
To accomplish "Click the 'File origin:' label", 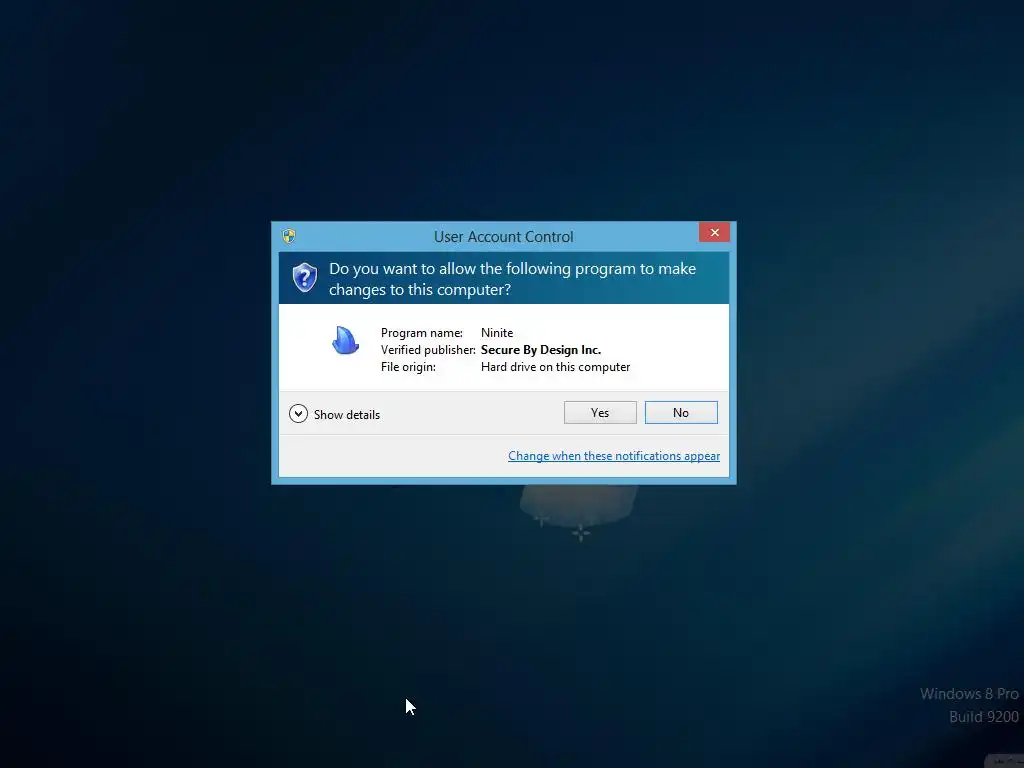I will click(x=408, y=367).
